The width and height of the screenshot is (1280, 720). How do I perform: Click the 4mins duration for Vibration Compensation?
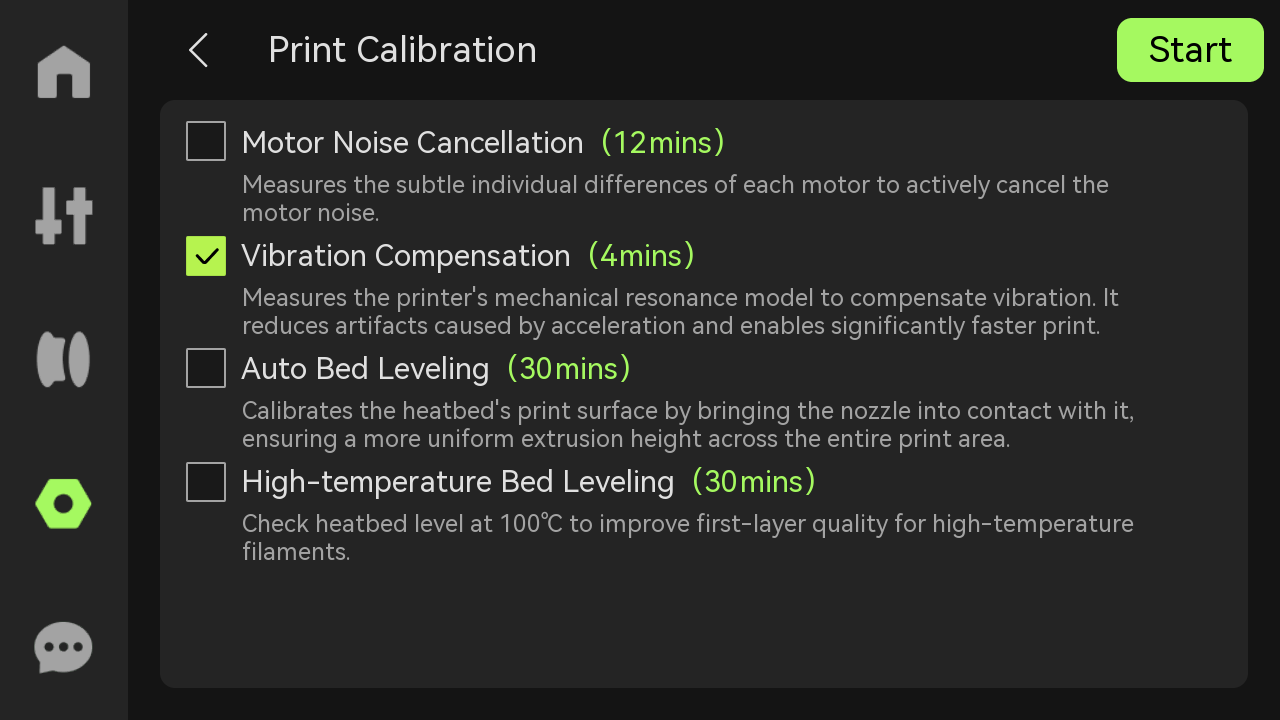tap(641, 256)
